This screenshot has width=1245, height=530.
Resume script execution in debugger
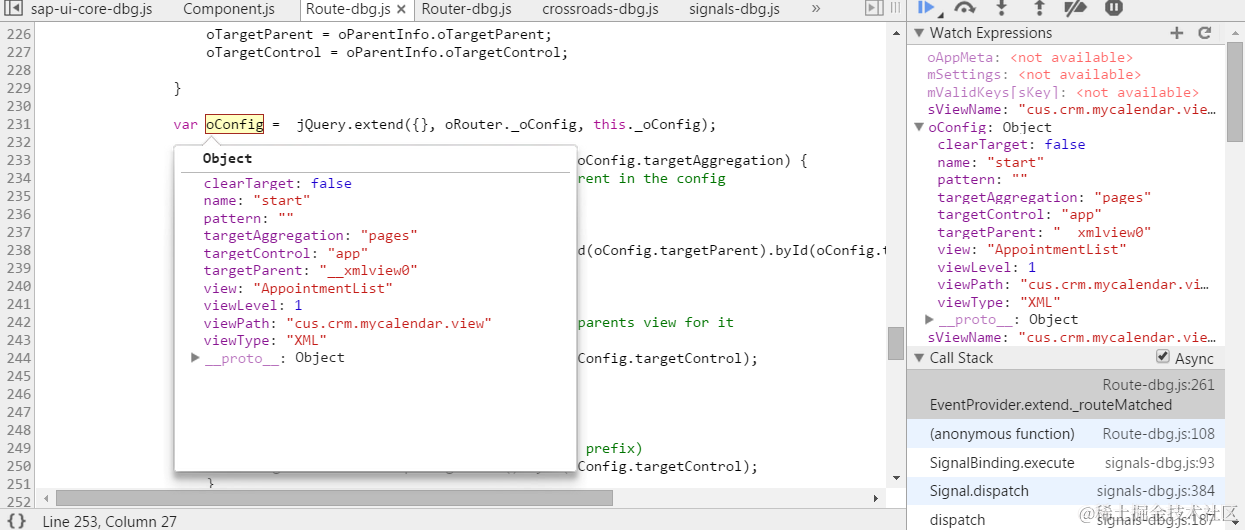pos(926,7)
